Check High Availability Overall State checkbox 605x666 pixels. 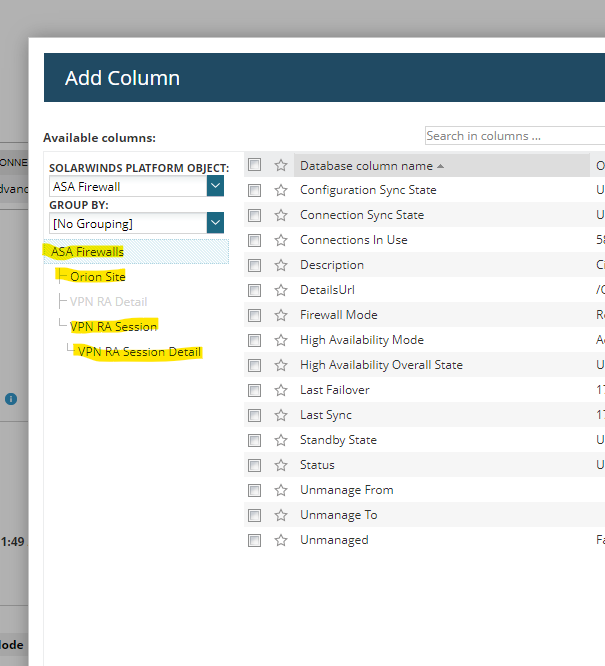[254, 365]
